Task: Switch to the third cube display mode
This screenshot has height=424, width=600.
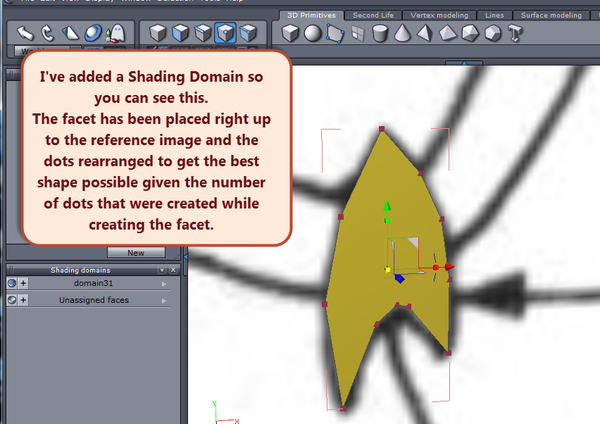Action: [x=203, y=33]
